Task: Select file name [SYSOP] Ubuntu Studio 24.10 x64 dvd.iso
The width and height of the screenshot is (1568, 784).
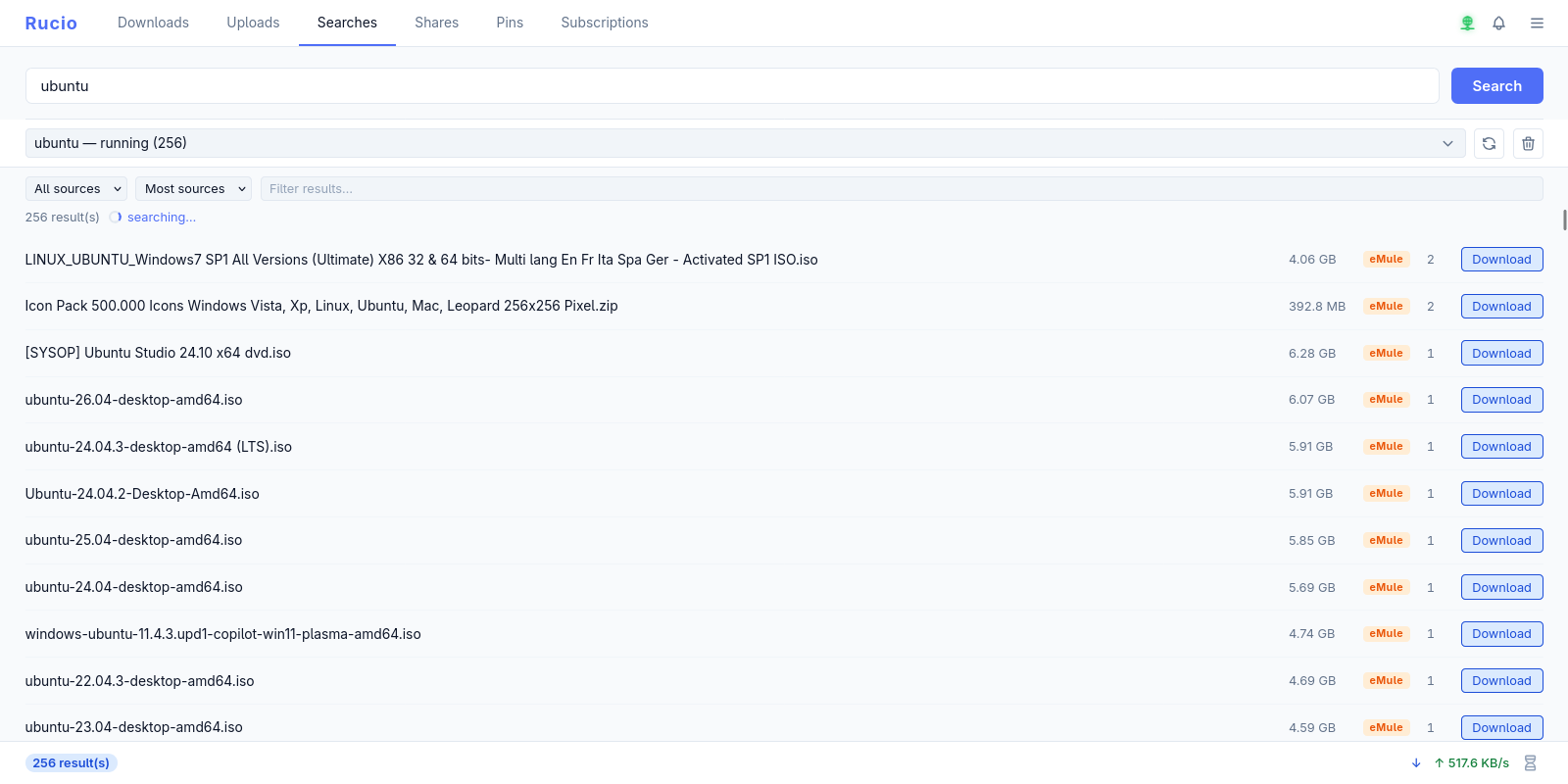Action: 158,353
